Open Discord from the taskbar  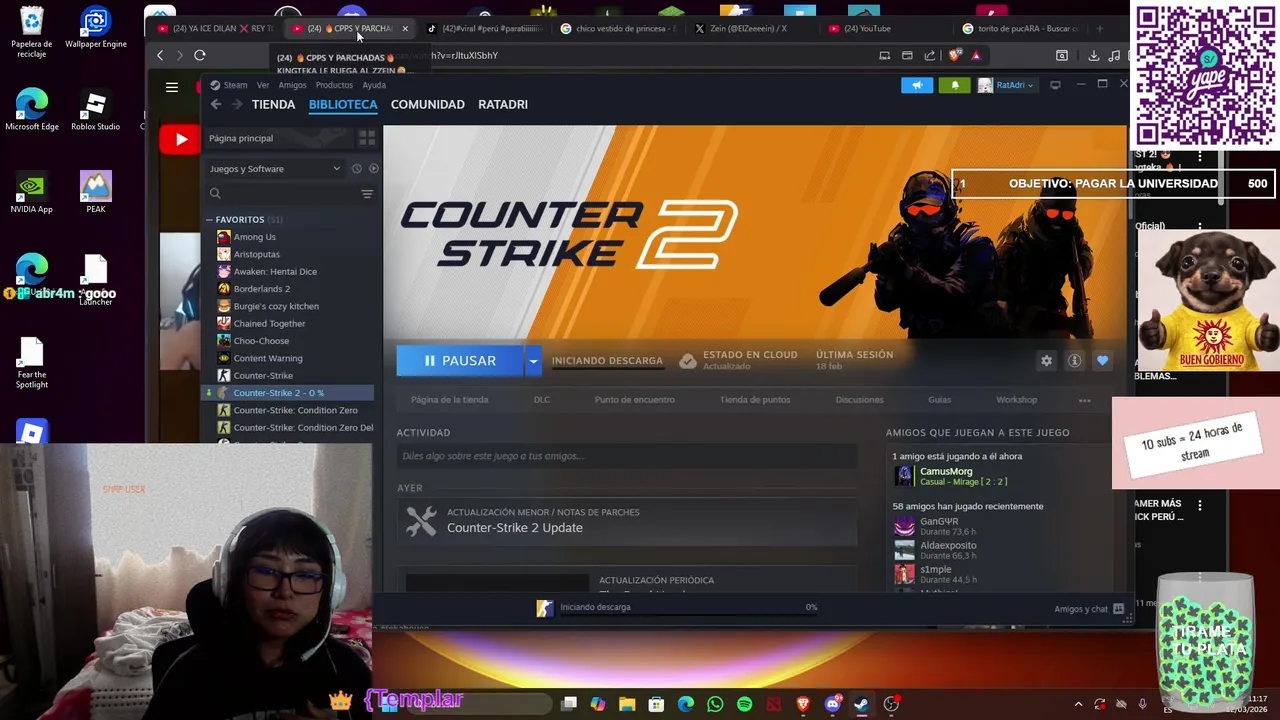pos(832,704)
